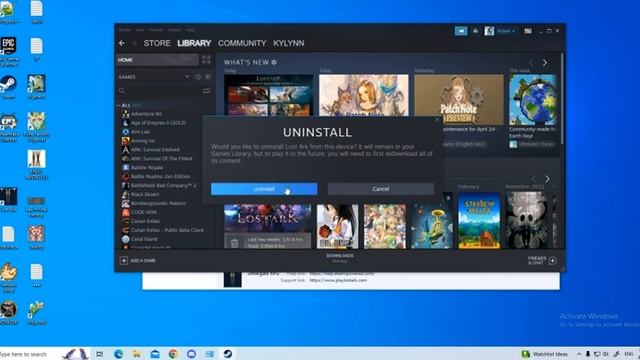Click the blue announcements icon in title bar
Image resolution: width=640 pixels, height=360 pixels.
461,31
